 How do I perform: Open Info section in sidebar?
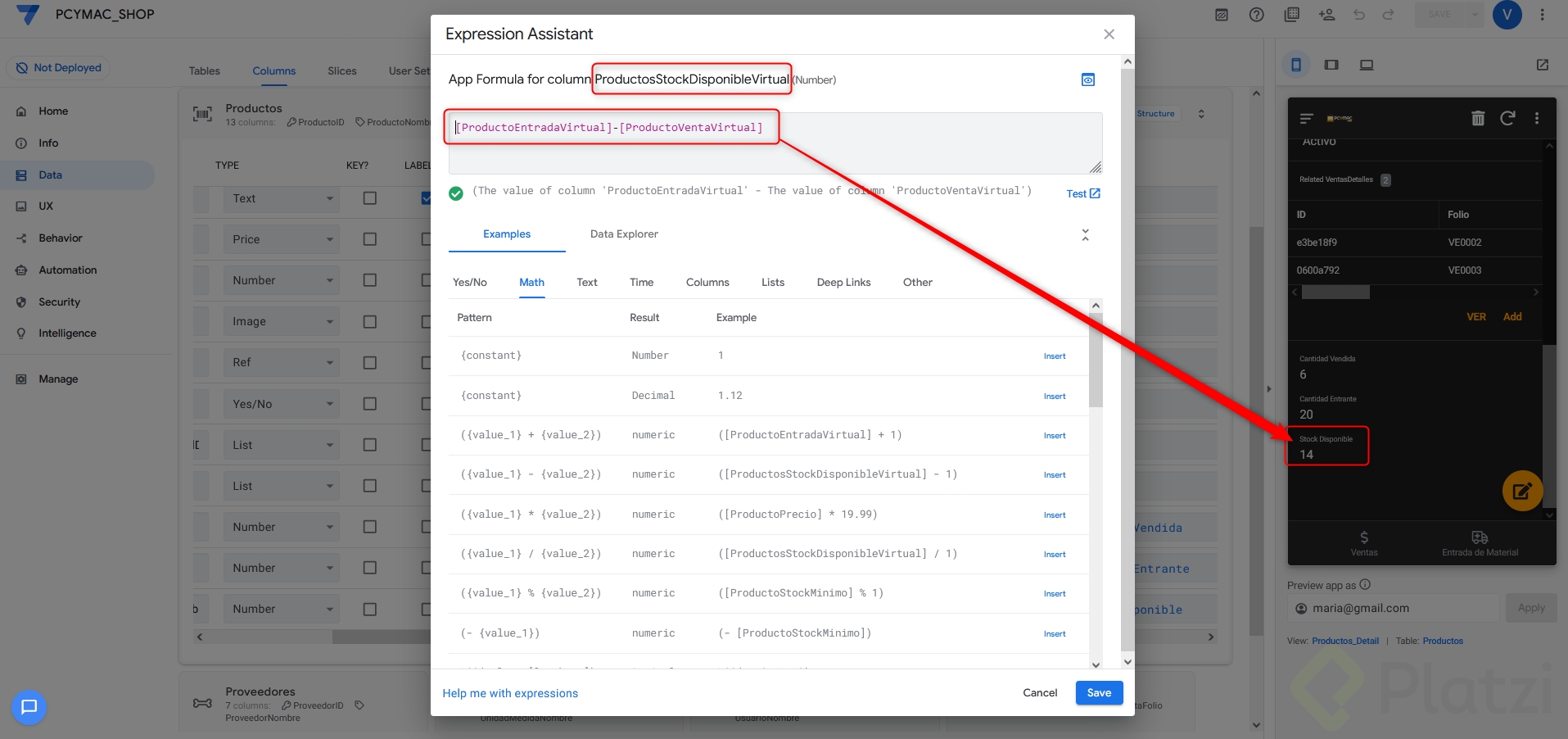48,143
